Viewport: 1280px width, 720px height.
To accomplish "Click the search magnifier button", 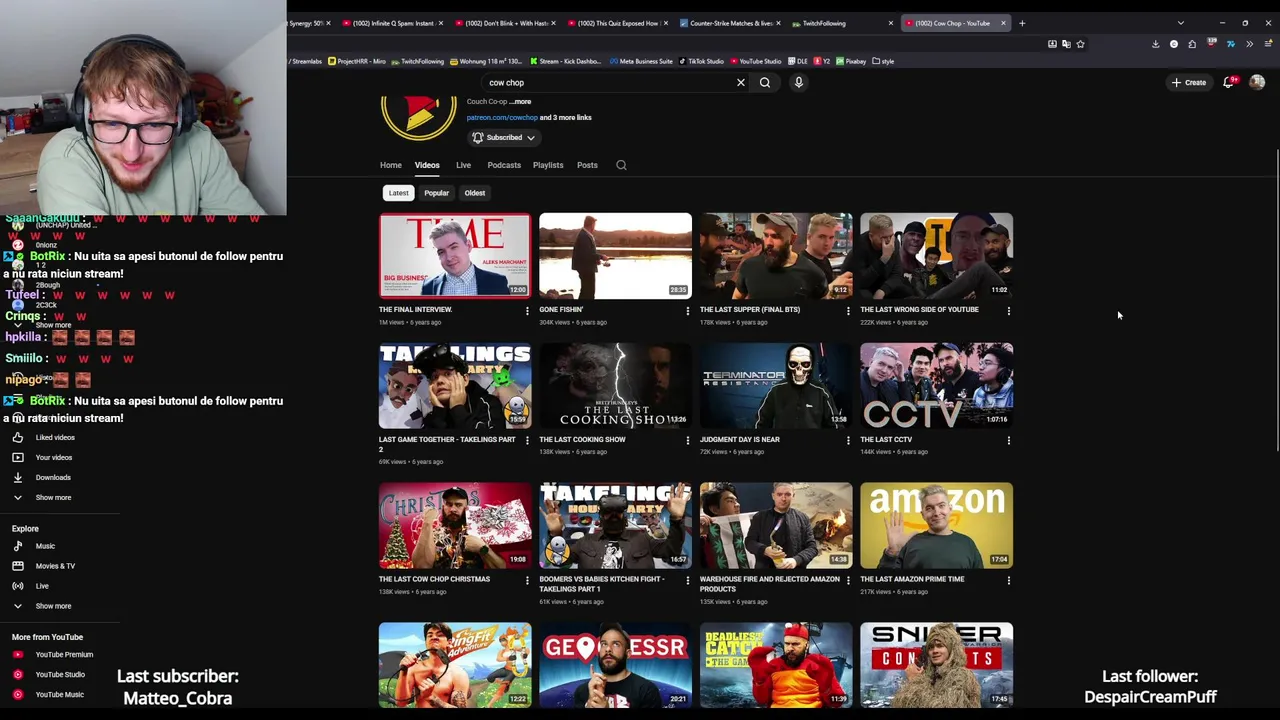I will click(x=765, y=83).
